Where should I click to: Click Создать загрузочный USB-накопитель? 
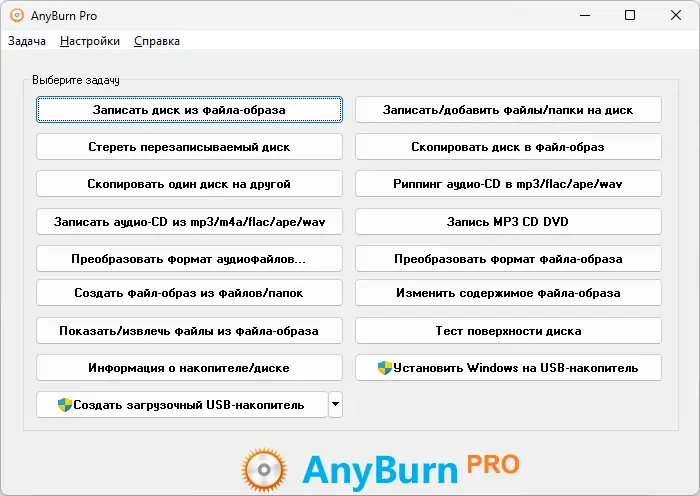pos(182,405)
